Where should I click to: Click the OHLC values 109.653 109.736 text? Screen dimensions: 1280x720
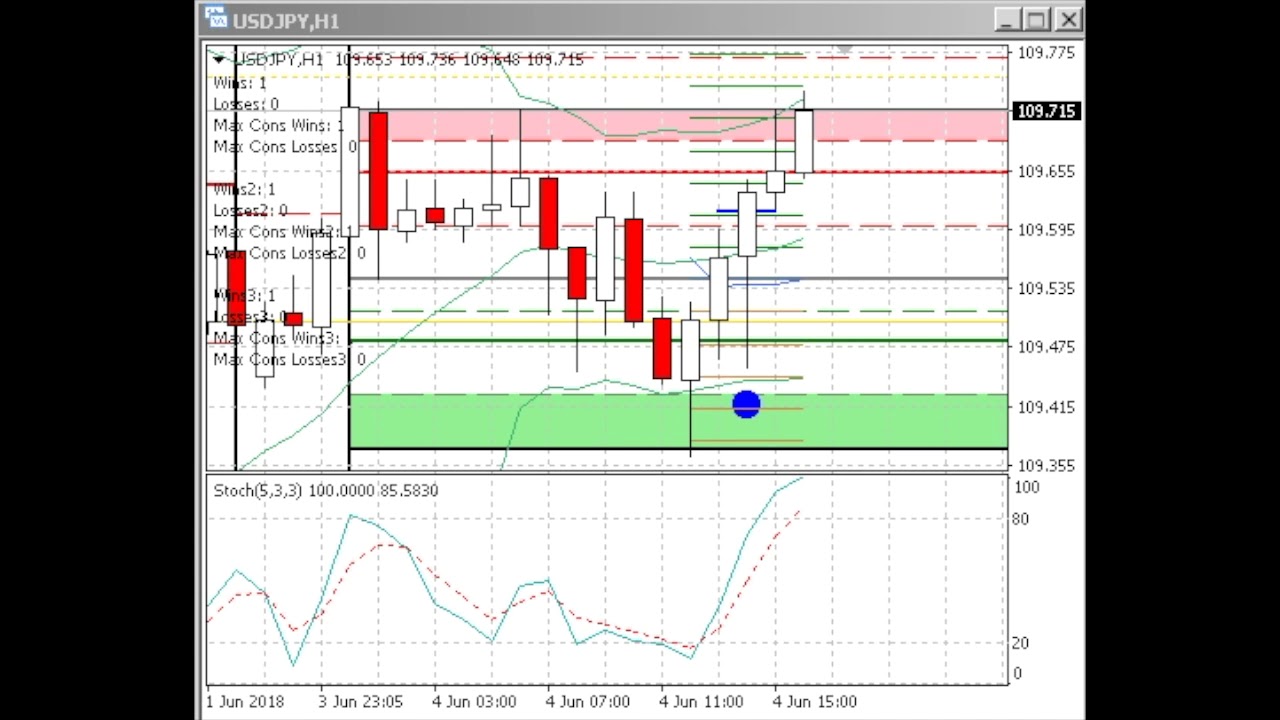395,60
